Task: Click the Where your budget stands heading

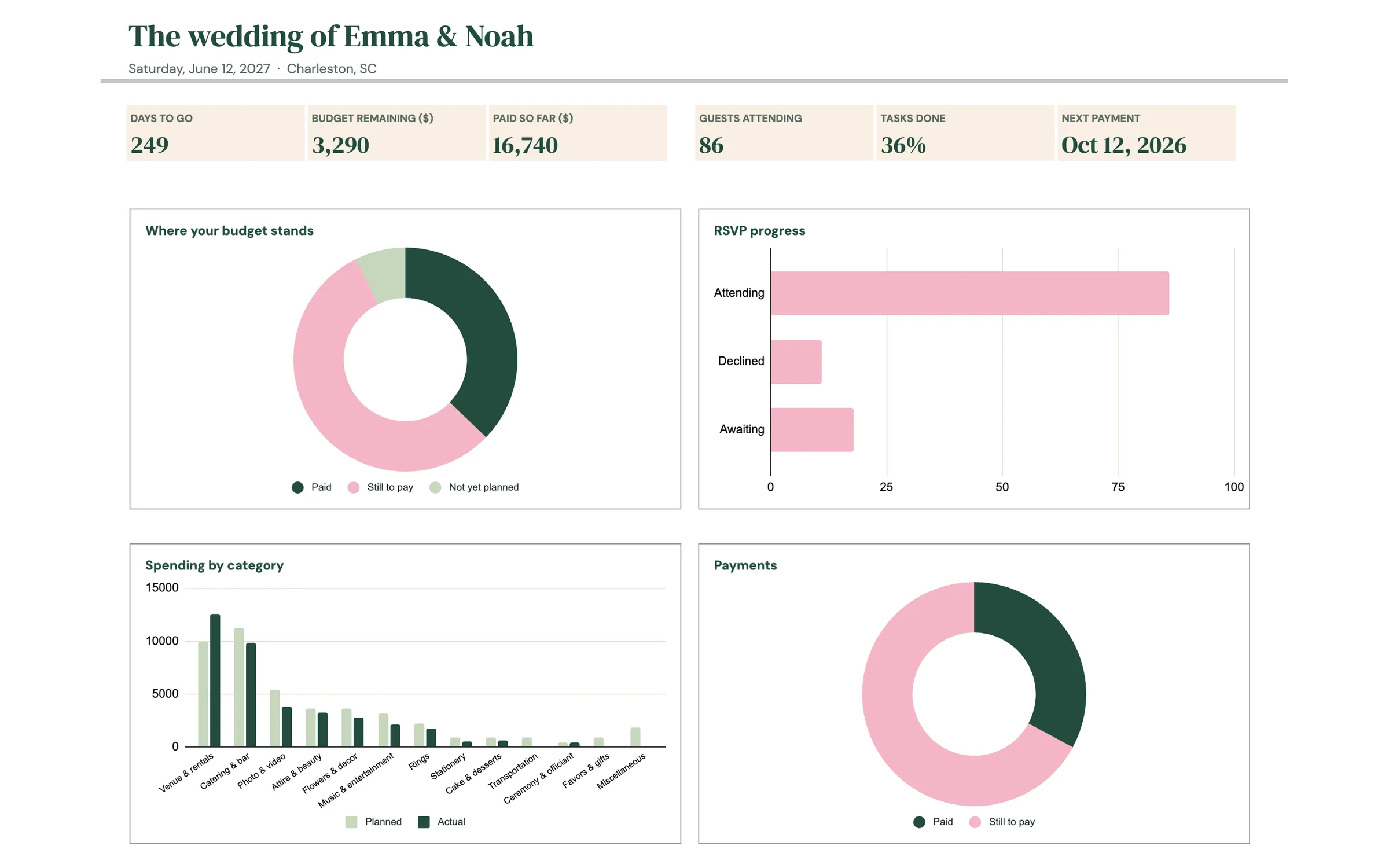Action: pyautogui.click(x=229, y=231)
